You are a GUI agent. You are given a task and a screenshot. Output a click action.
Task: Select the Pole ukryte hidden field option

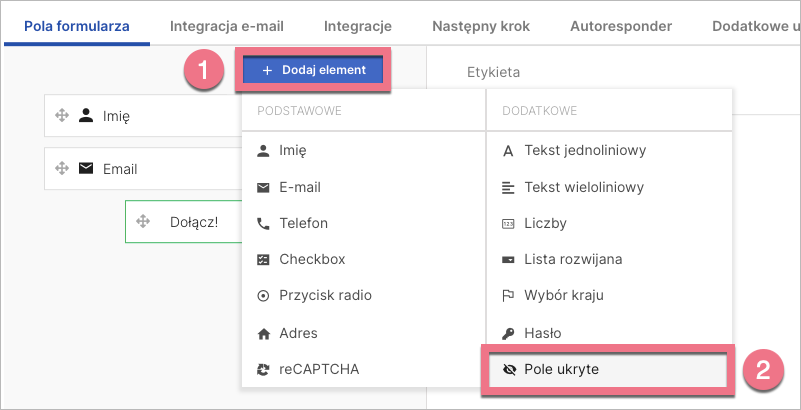point(561,369)
